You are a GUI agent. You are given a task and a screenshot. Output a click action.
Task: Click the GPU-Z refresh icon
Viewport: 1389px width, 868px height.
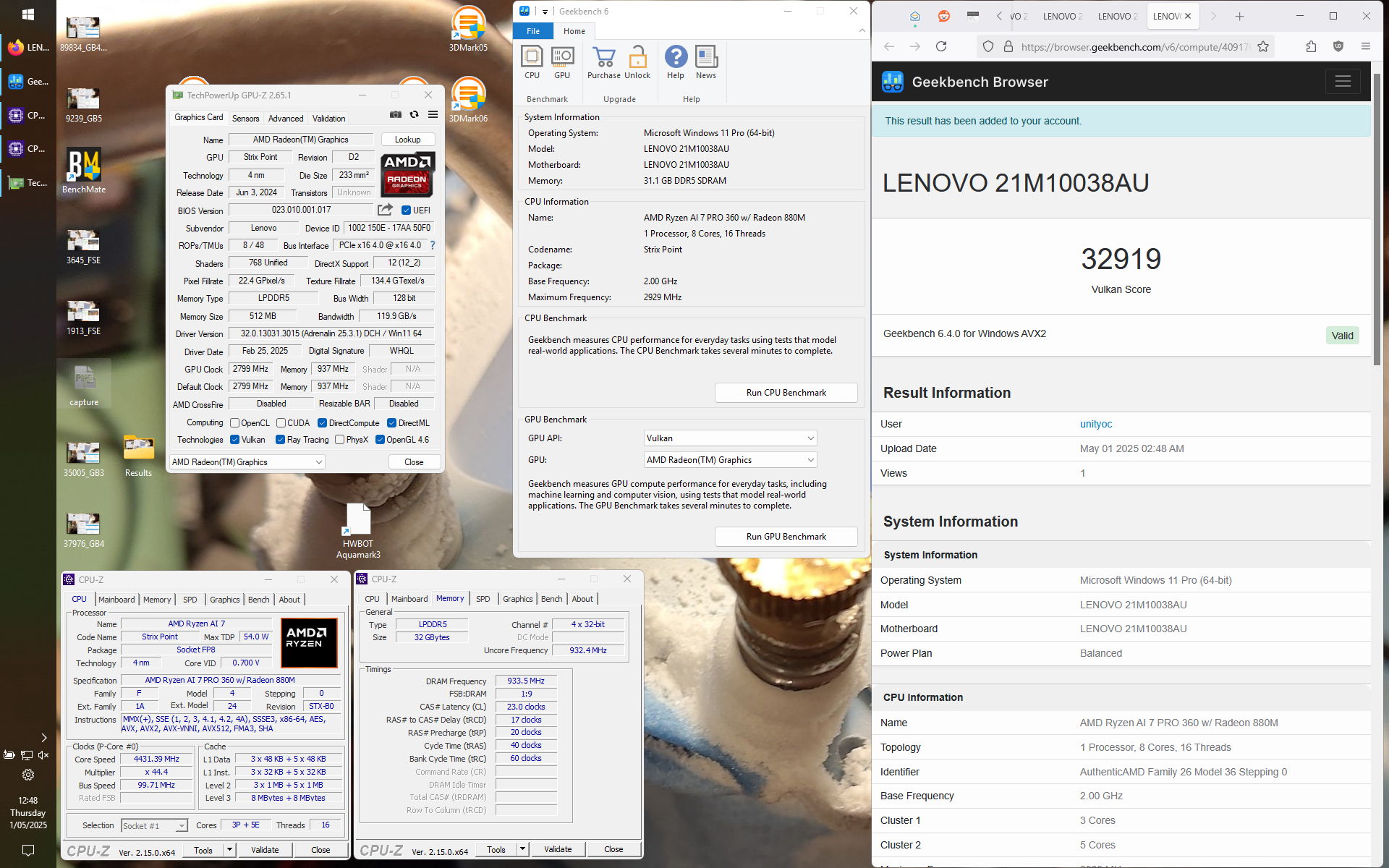(414, 114)
